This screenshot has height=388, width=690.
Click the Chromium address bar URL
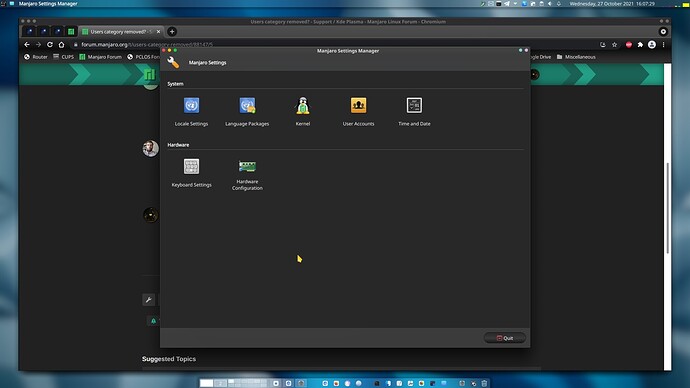pyautogui.click(x=147, y=44)
